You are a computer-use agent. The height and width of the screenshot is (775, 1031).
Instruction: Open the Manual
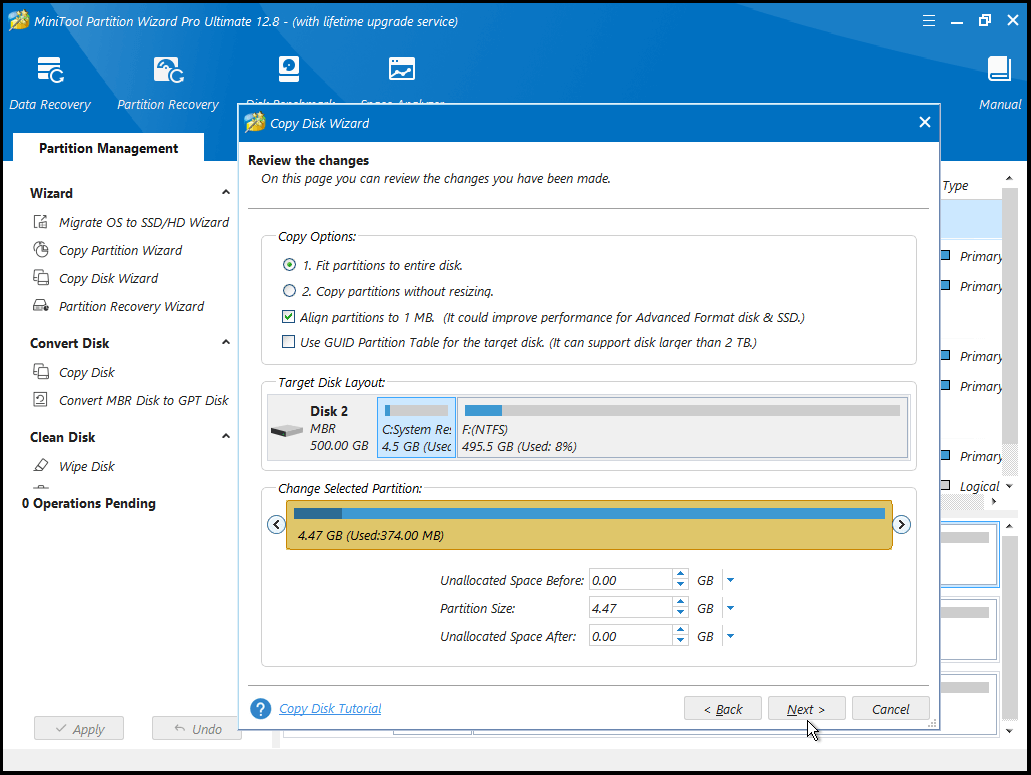coord(999,80)
